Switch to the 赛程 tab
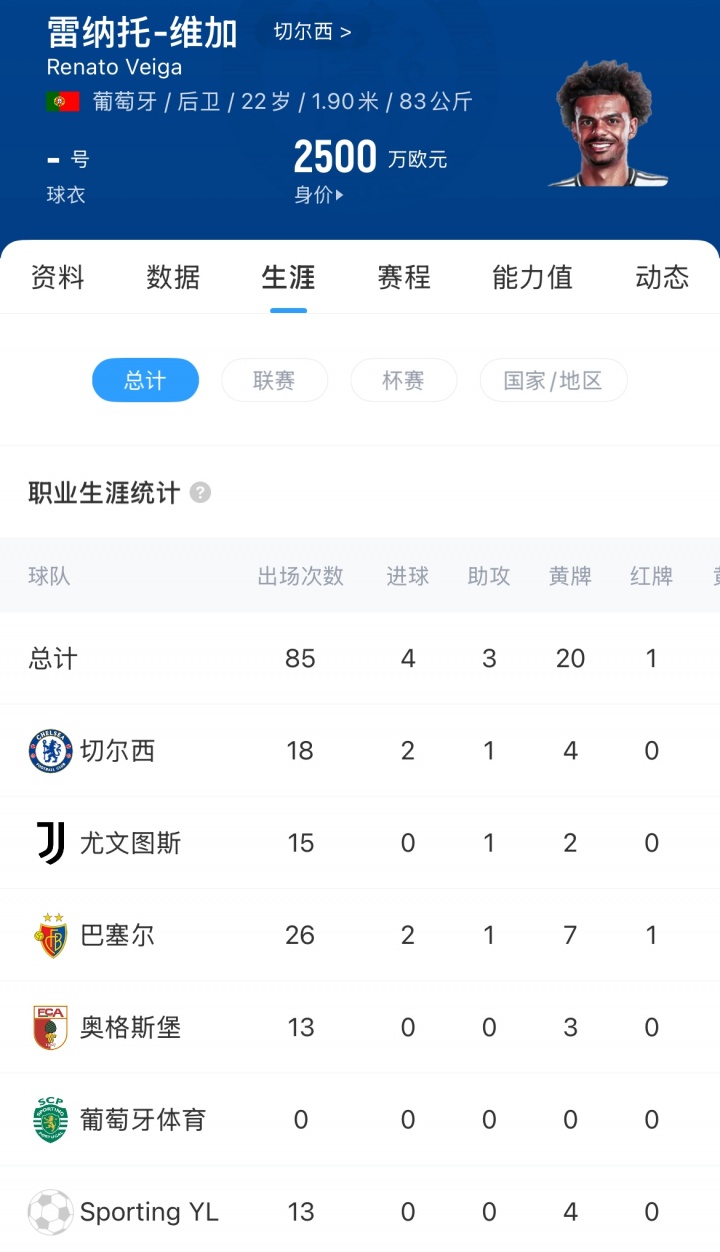This screenshot has height=1252, width=720. click(403, 277)
